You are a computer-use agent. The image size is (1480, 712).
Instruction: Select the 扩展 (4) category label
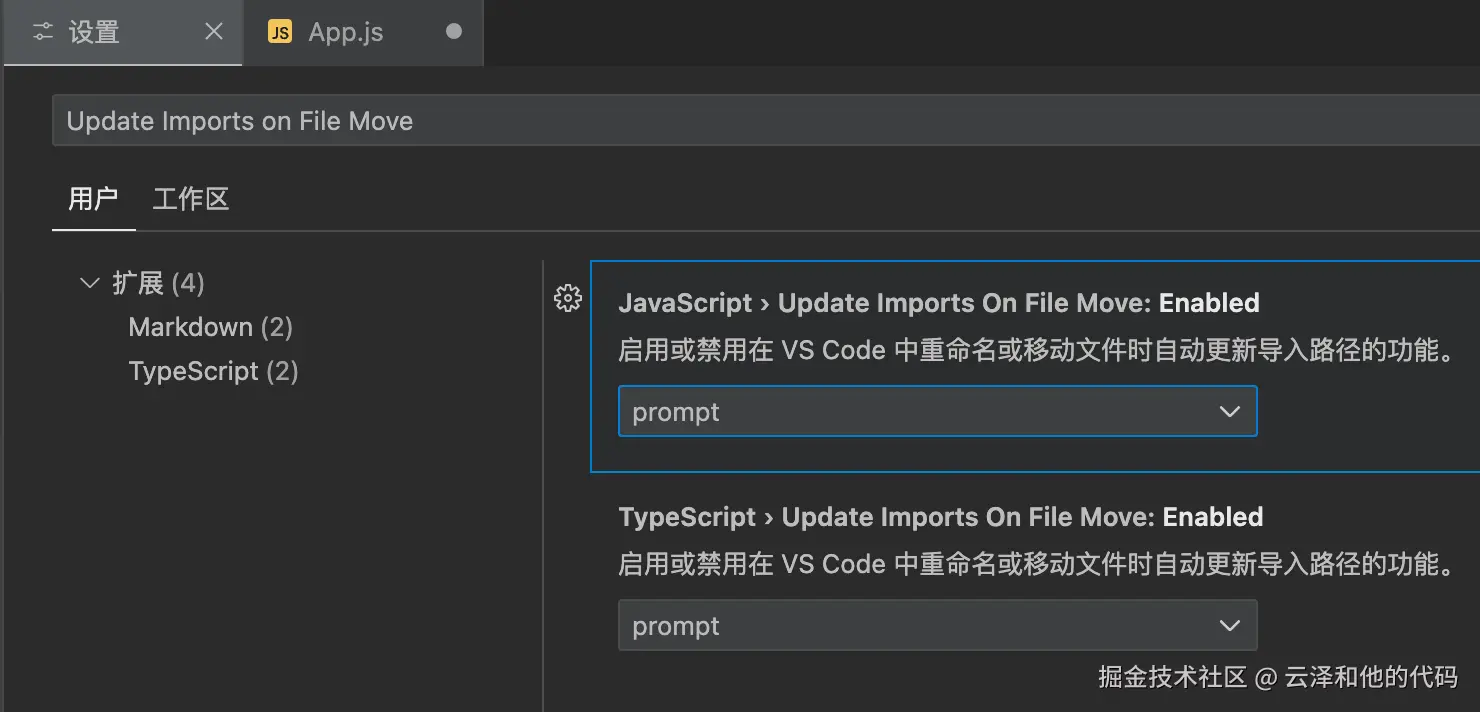tap(158, 284)
